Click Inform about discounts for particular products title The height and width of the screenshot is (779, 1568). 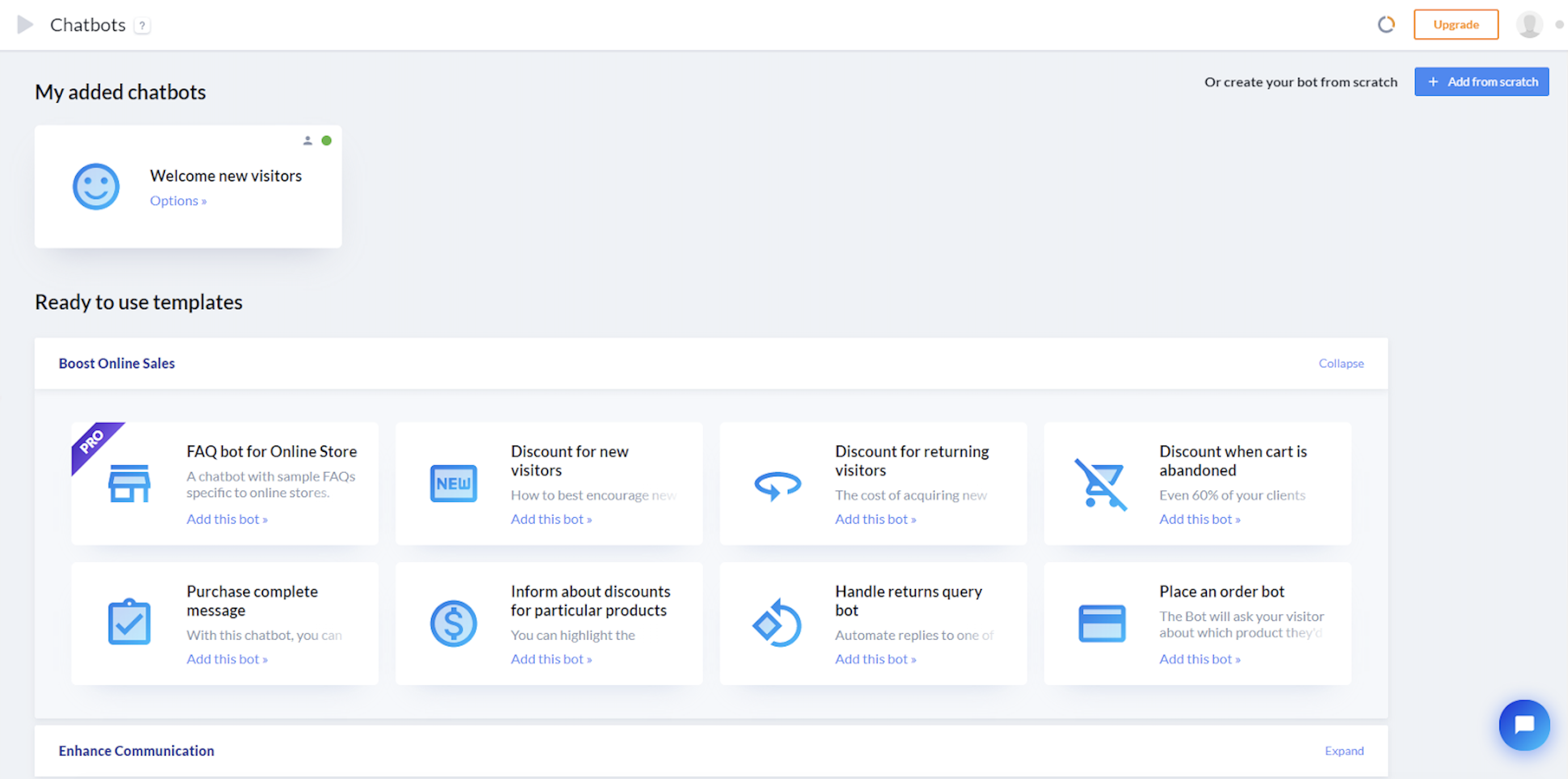591,600
